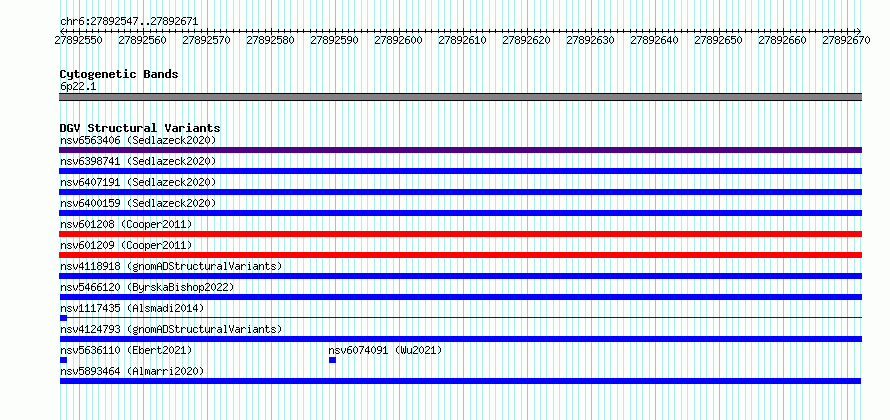Open the nsv6074091 (Wu2021) label
Screen dimensions: 890x420
385,350
